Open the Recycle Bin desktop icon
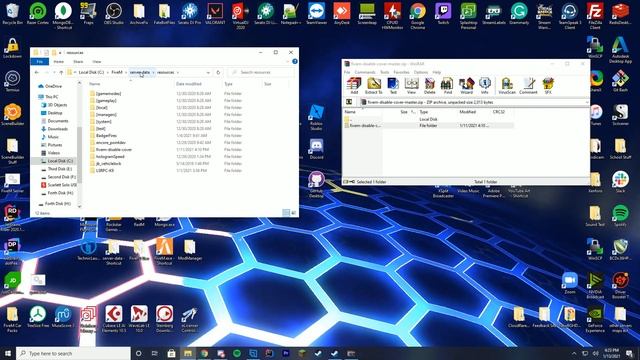This screenshot has width=640, height=360. [12, 13]
